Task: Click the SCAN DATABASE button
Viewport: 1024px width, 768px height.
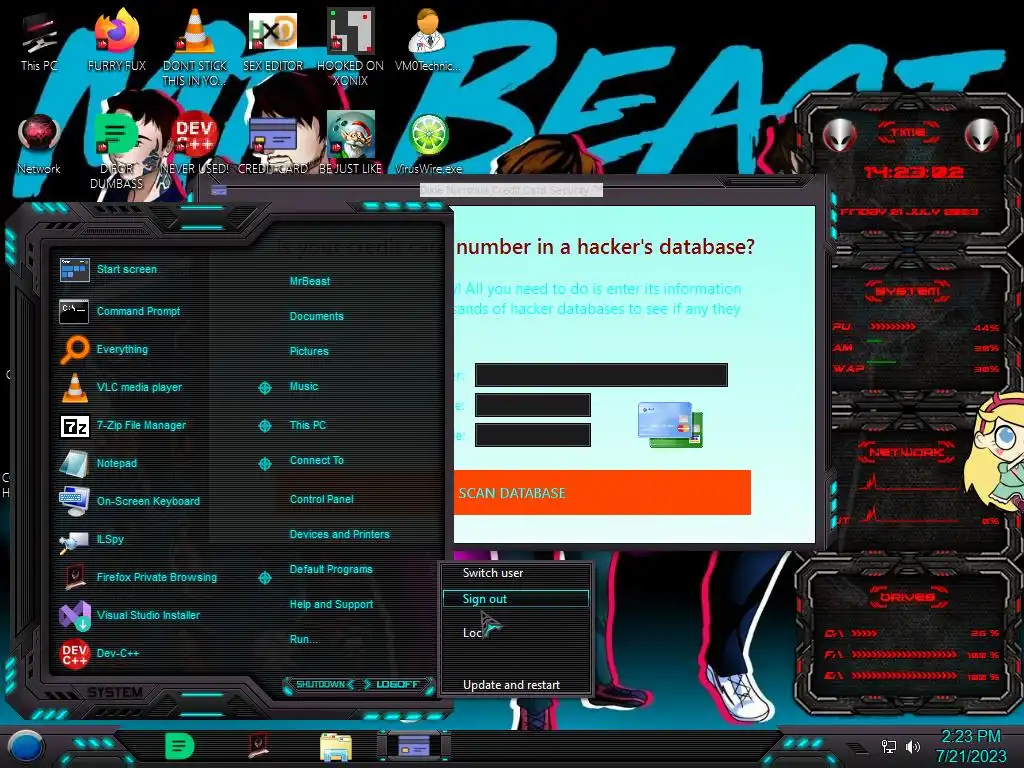Action: (602, 493)
